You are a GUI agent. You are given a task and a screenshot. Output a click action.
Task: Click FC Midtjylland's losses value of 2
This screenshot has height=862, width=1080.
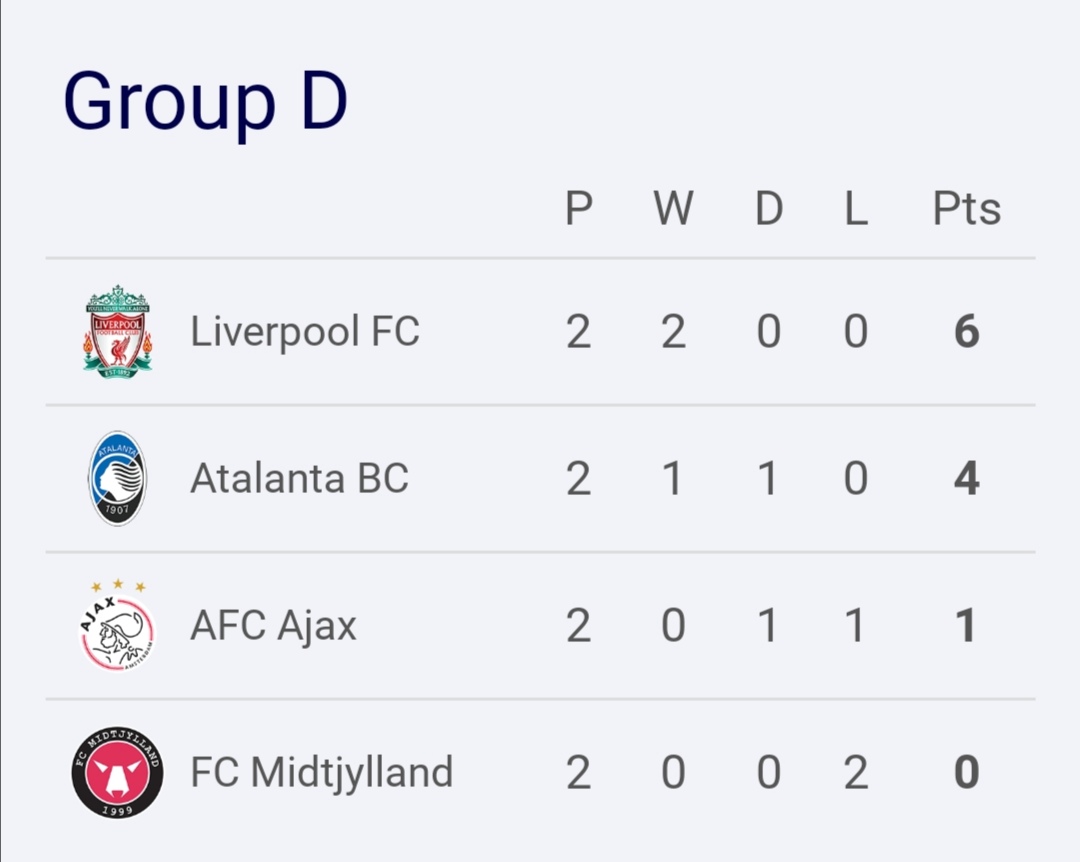pos(855,773)
